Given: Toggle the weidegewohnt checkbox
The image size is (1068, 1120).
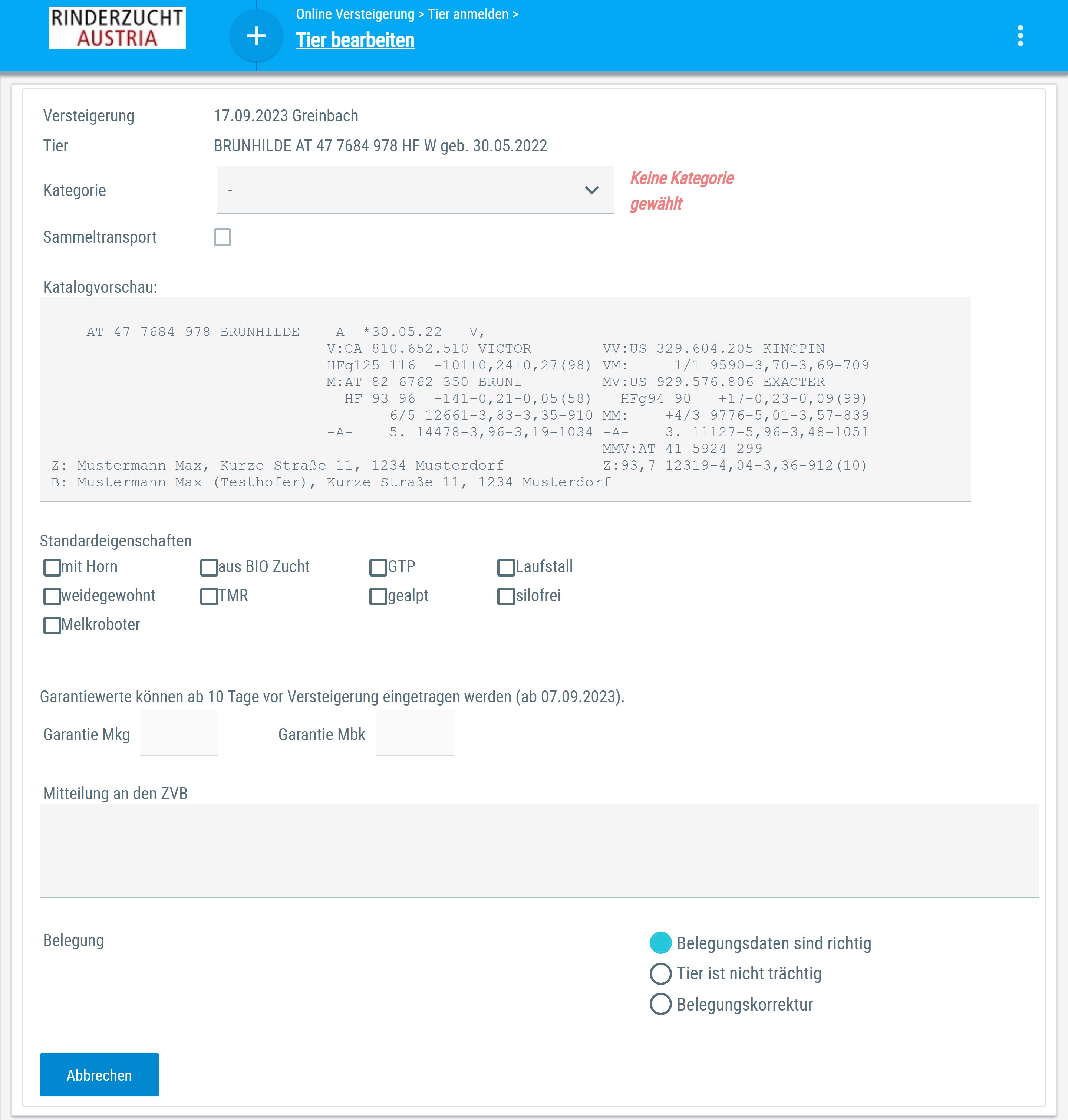Looking at the screenshot, I should pos(52,596).
